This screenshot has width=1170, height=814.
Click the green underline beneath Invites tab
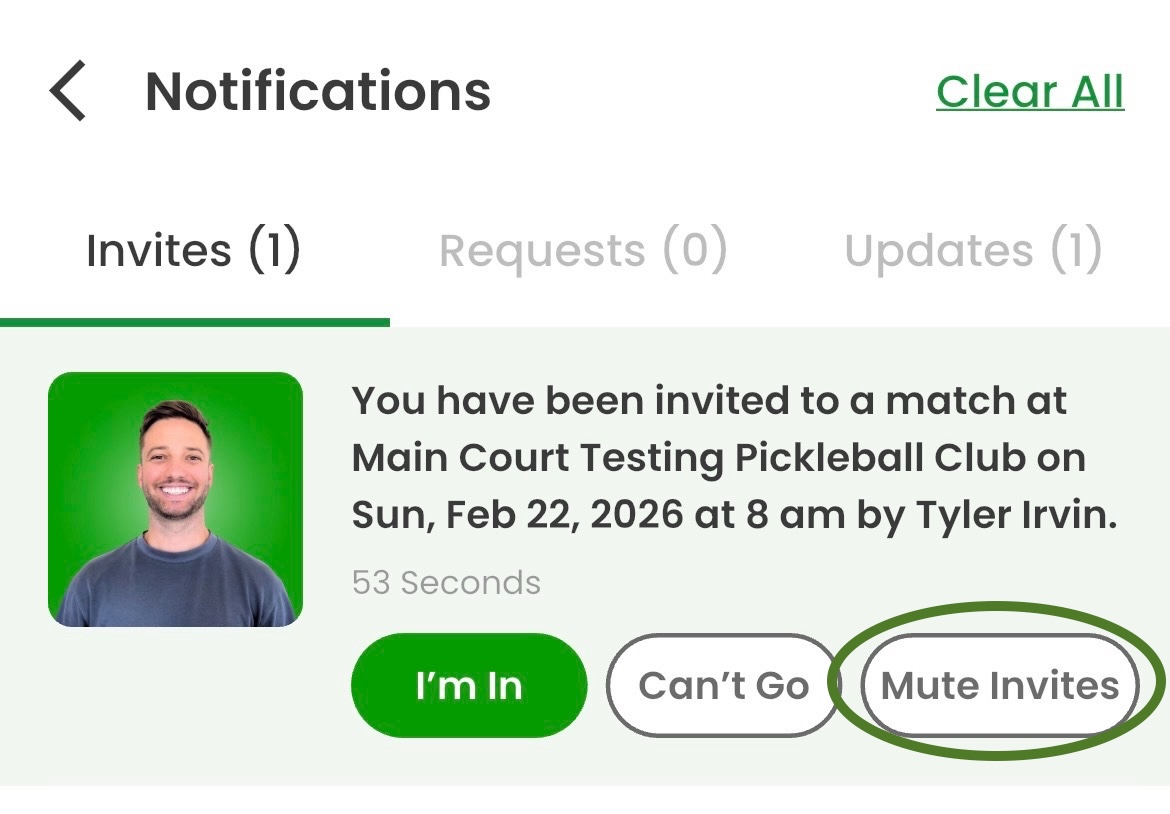tap(195, 322)
